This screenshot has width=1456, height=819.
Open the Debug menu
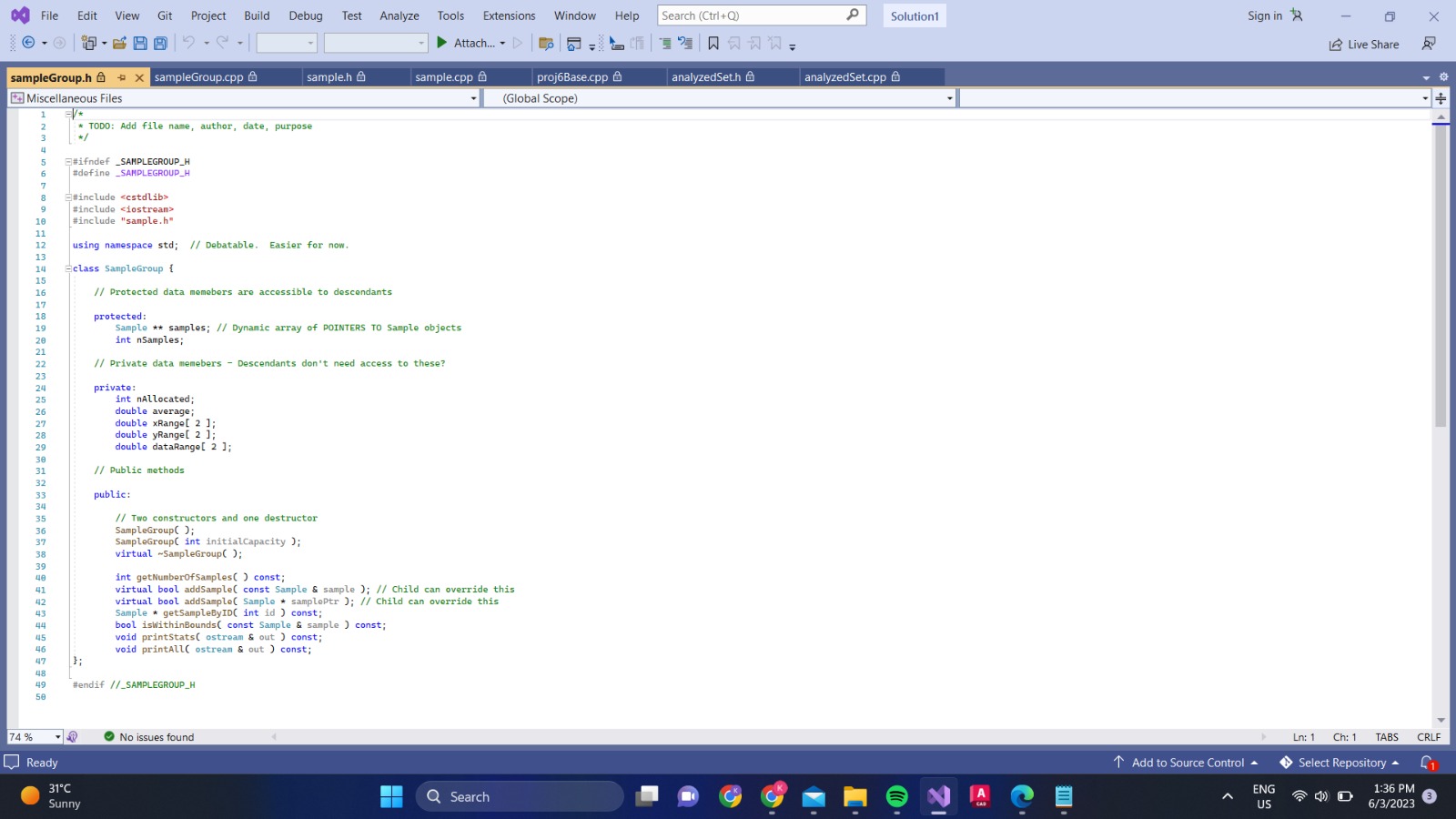coord(306,15)
